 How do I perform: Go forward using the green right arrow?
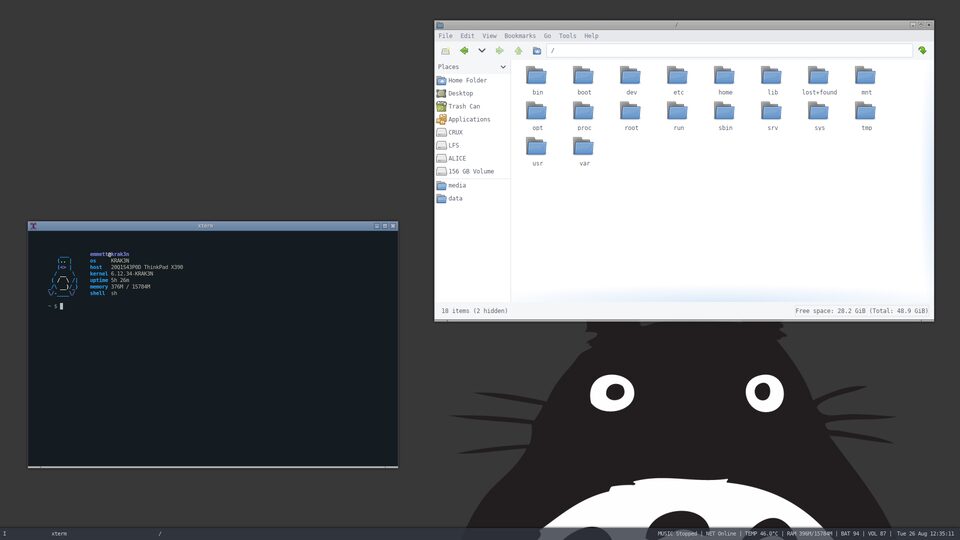coord(500,51)
